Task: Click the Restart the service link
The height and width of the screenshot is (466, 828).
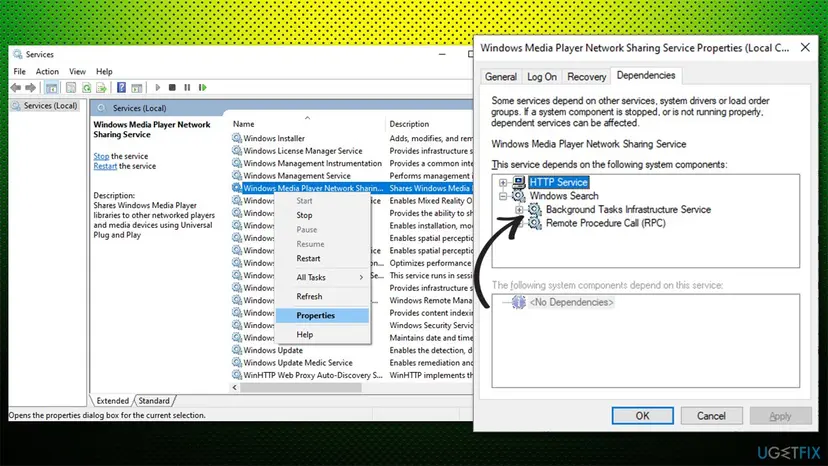Action: [x=105, y=166]
